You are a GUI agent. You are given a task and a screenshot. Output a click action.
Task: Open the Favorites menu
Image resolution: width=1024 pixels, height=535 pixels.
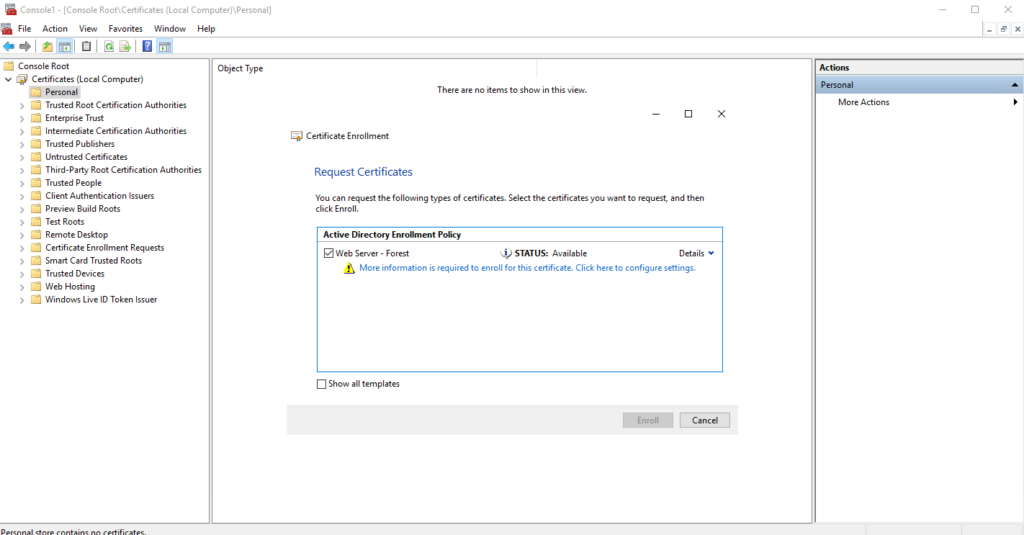tap(125, 29)
